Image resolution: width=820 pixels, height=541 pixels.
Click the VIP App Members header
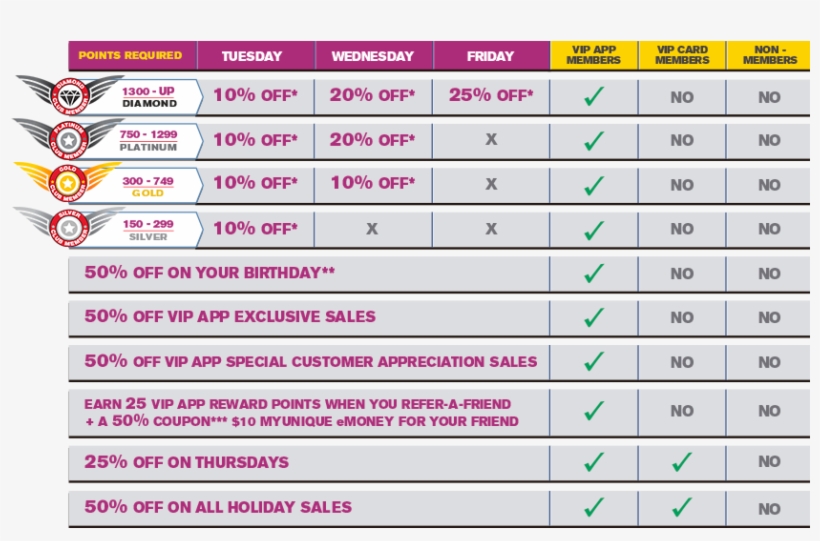593,55
